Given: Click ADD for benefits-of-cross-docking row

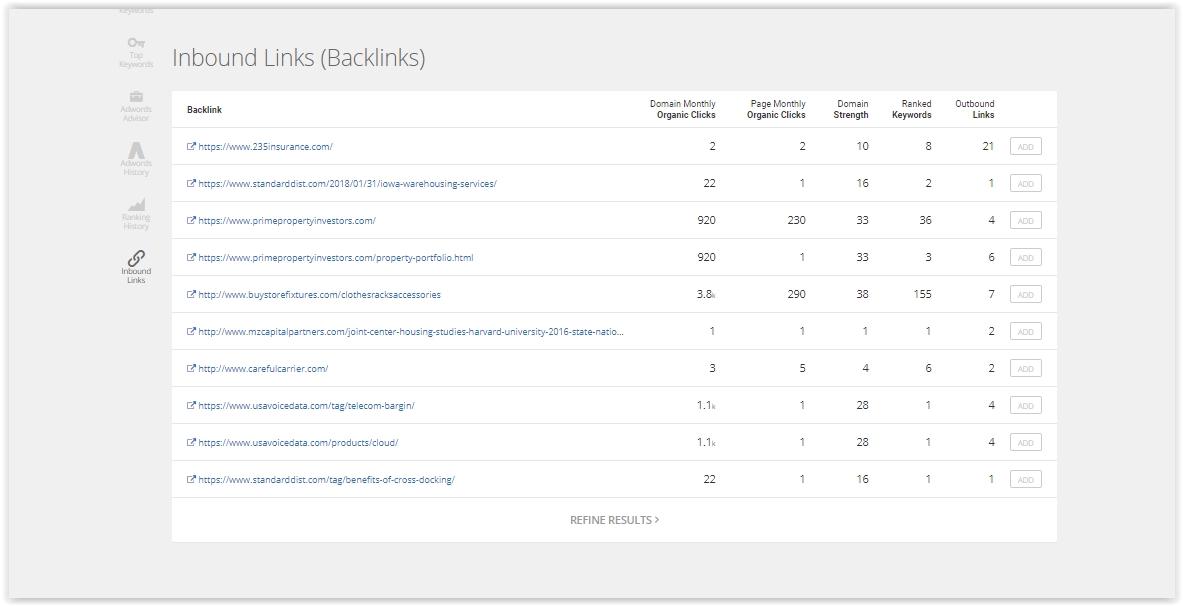Looking at the screenshot, I should coord(1025,479).
